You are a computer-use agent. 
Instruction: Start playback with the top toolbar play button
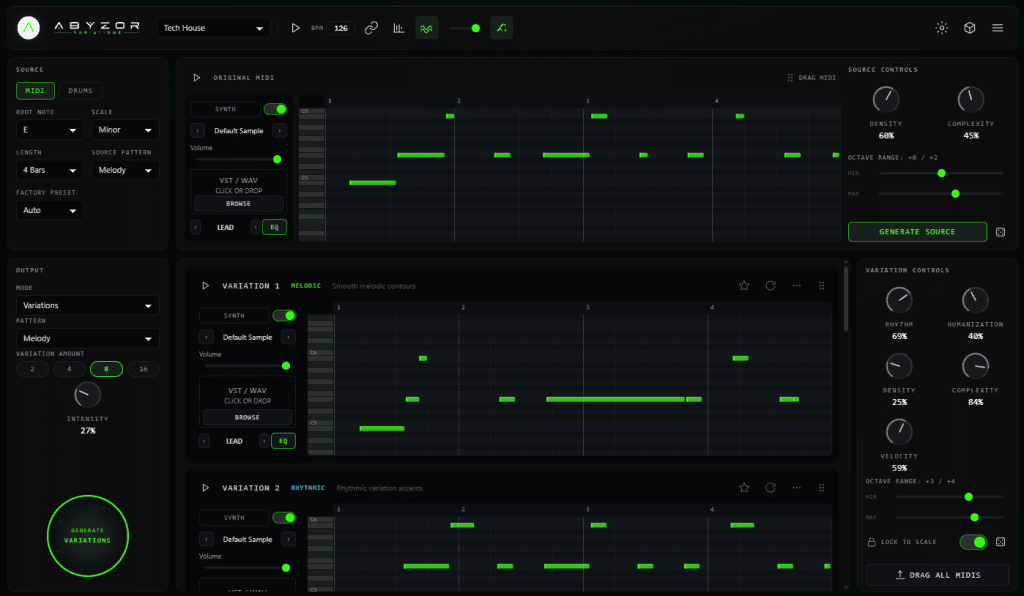click(295, 28)
